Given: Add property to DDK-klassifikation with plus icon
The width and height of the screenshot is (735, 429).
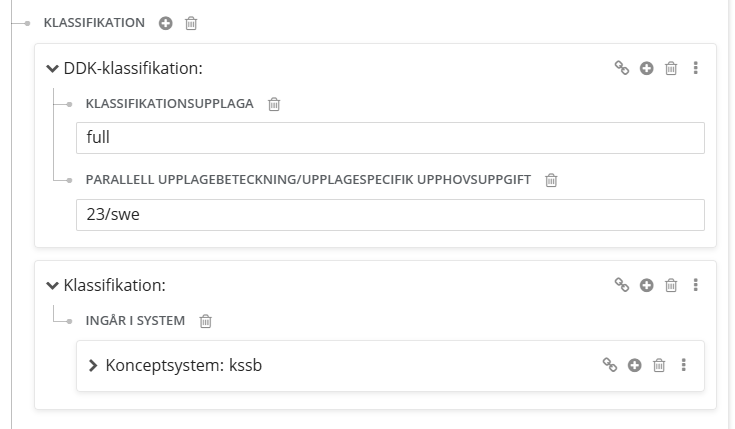Looking at the screenshot, I should pos(646,68).
